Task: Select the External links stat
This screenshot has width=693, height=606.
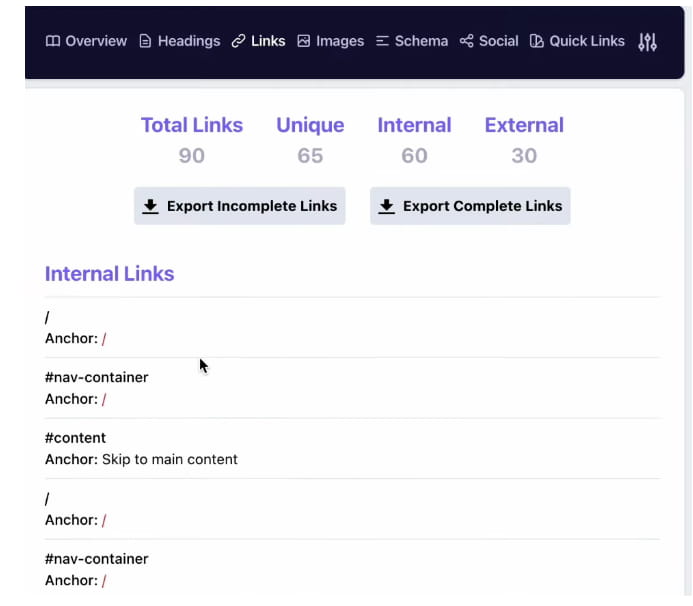Action: [524, 125]
